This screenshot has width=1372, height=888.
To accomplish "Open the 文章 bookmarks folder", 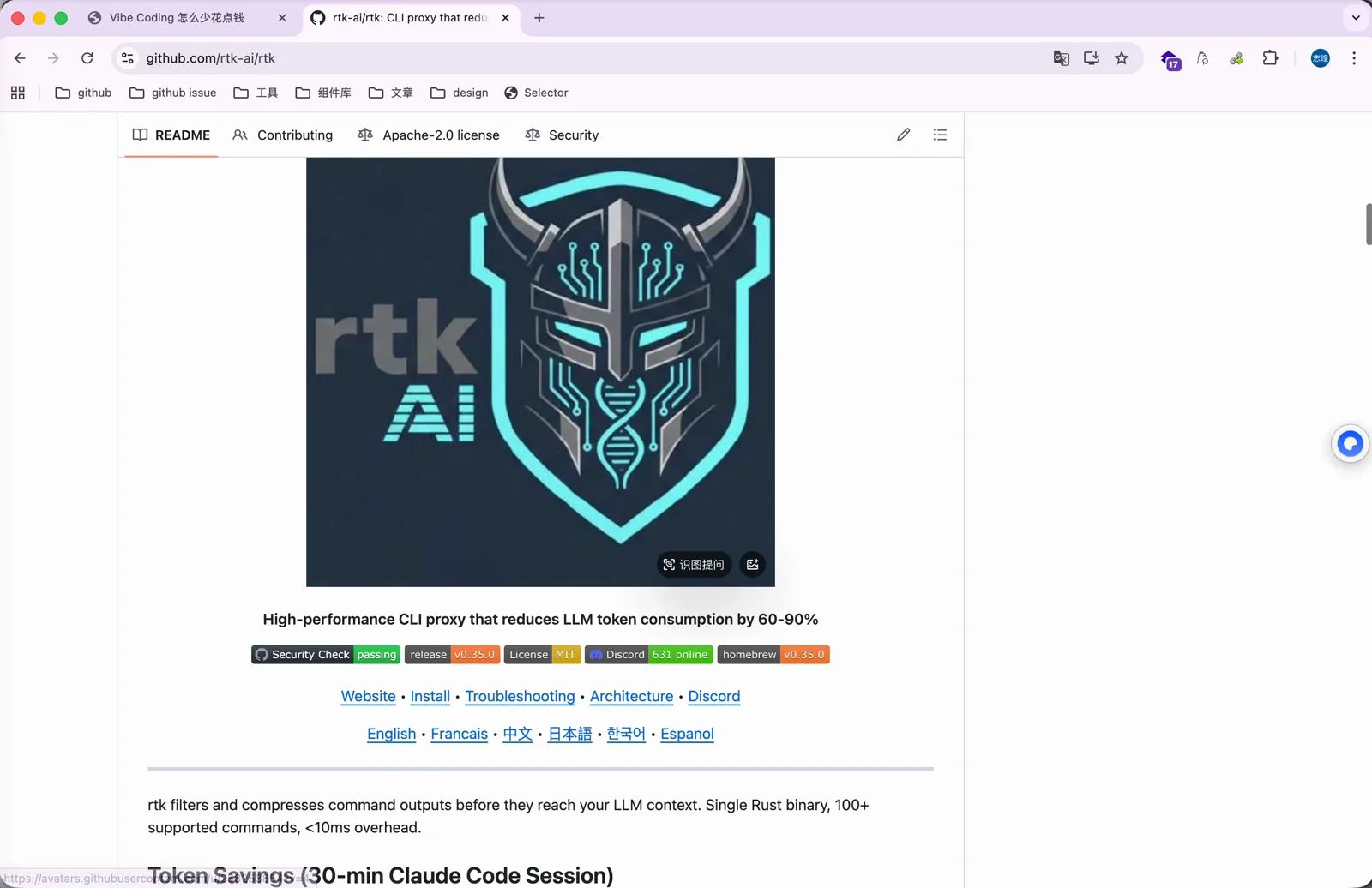I will coord(390,93).
